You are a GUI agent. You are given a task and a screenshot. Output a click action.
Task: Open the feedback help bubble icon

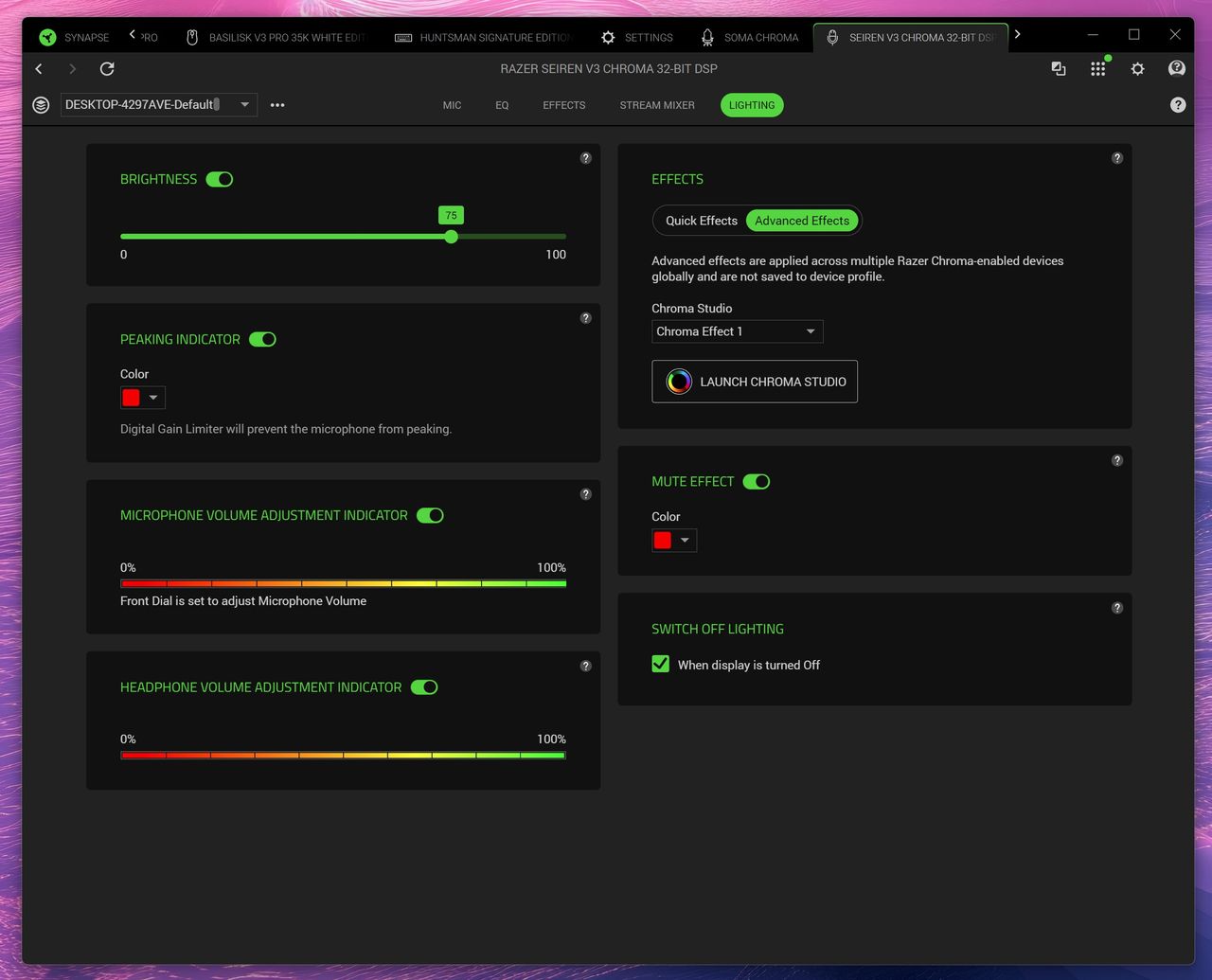click(x=1177, y=68)
